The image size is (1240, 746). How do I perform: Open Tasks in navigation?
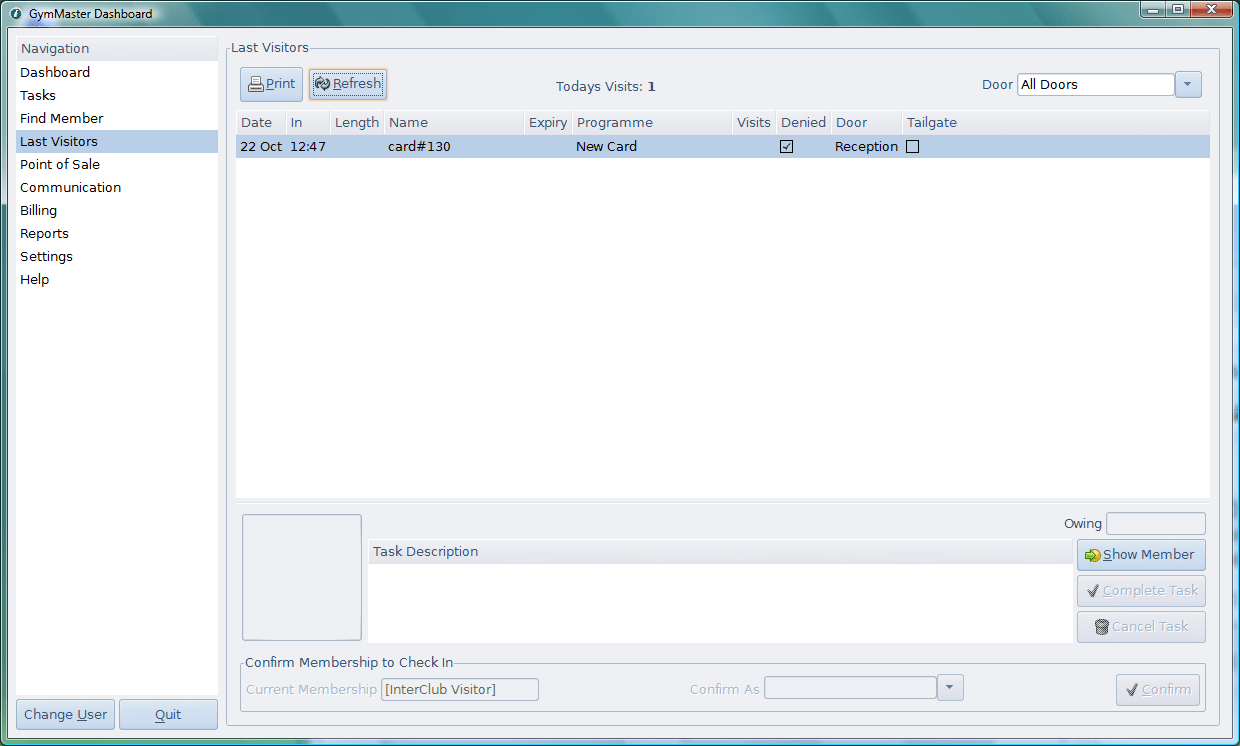click(116, 95)
